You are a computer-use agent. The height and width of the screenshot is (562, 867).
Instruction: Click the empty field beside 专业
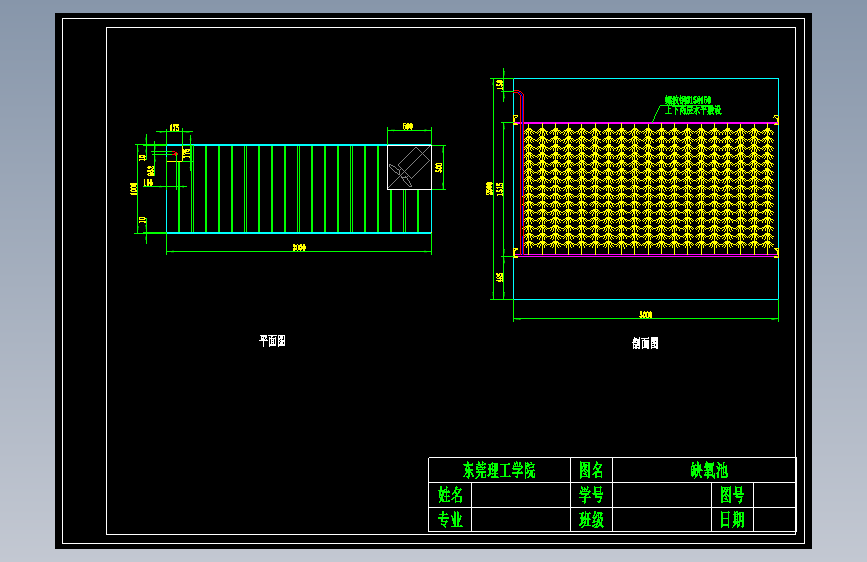[521, 519]
